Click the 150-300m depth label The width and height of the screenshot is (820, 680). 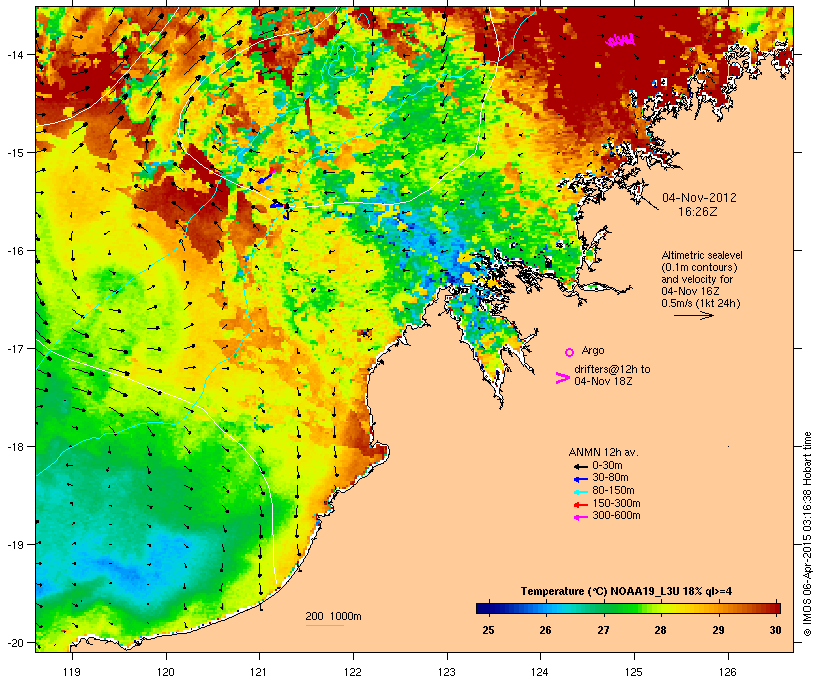(617, 503)
